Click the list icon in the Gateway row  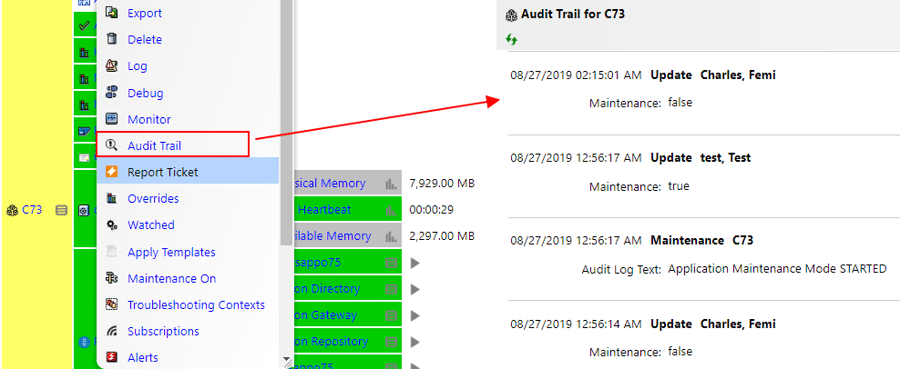pyautogui.click(x=391, y=316)
